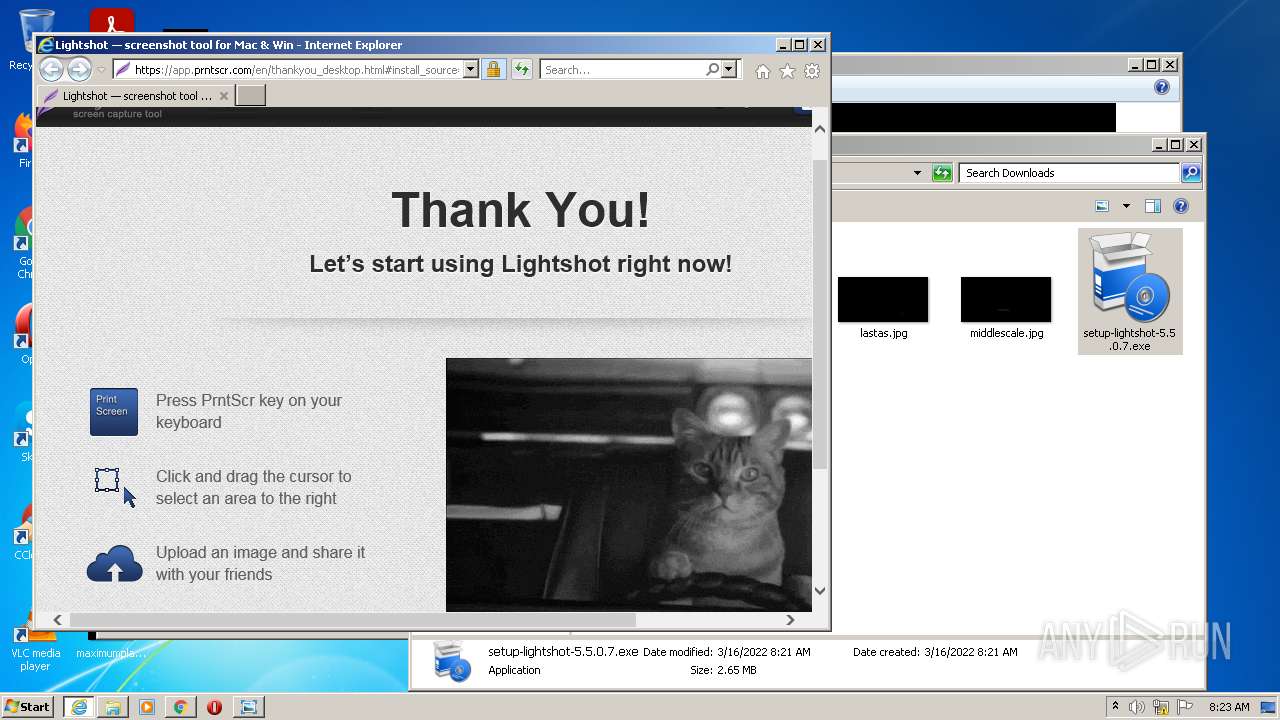Click the cat screenshot preview image

click(629, 485)
